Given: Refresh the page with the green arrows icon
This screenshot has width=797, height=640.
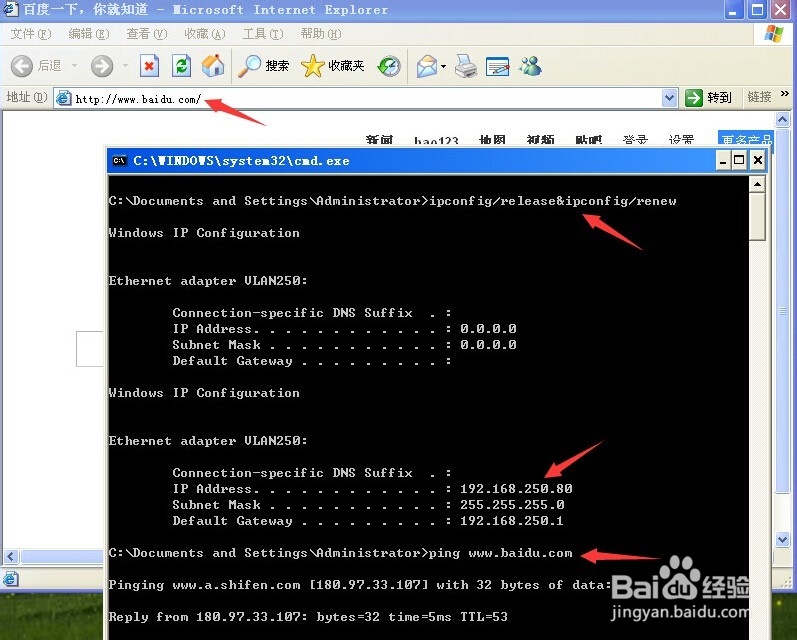Looking at the screenshot, I should coord(181,66).
